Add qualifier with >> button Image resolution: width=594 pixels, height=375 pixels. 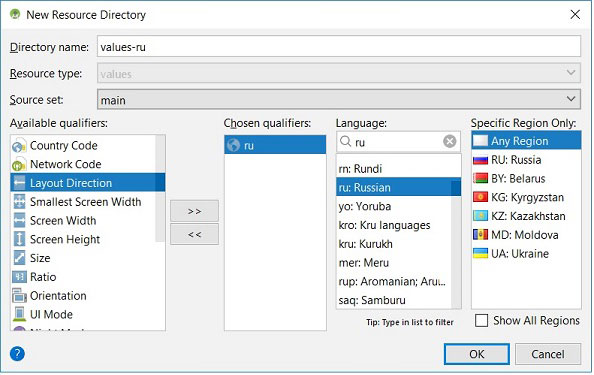tap(194, 211)
